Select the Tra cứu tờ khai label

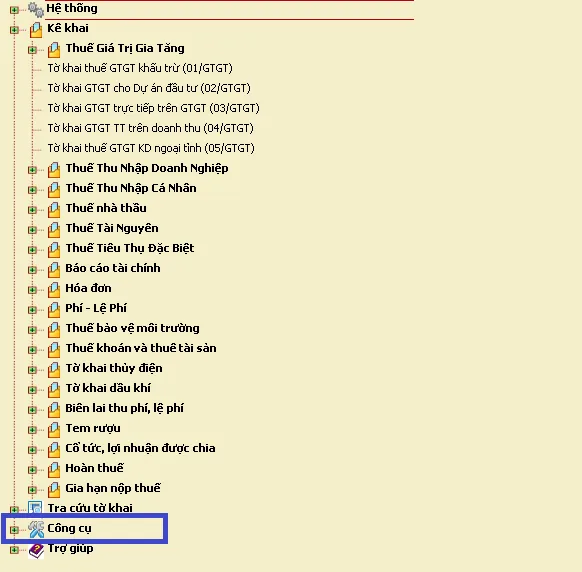point(90,508)
